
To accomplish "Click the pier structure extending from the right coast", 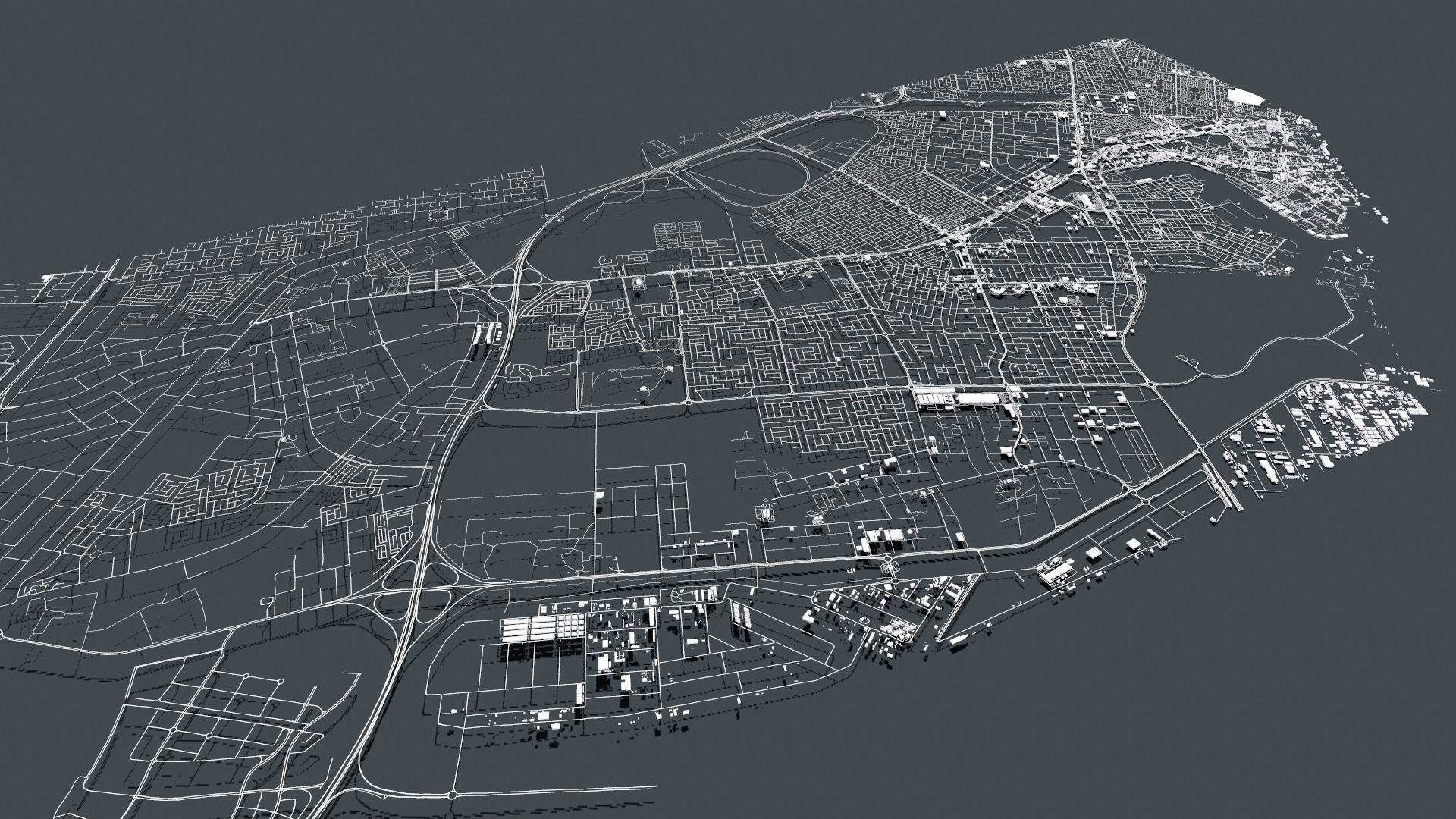I will pos(1225,487).
